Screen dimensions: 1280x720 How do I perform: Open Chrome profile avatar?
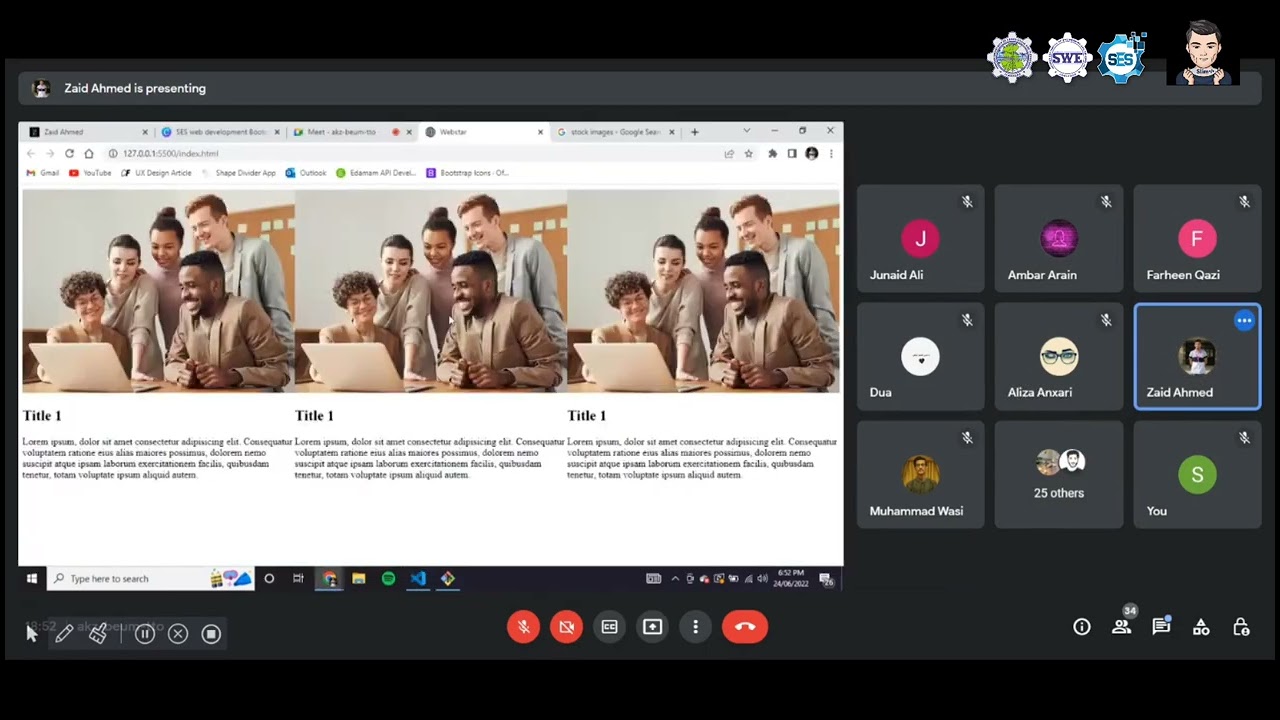811,153
